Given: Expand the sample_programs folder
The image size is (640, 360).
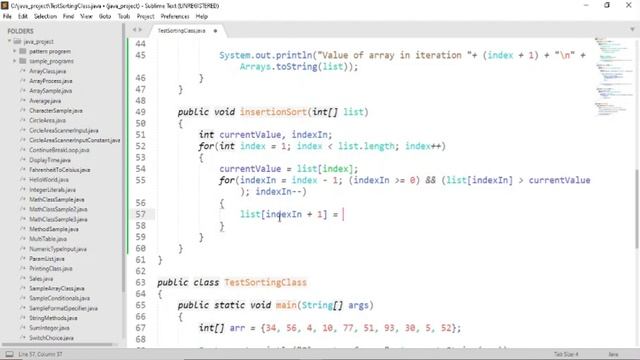Looking at the screenshot, I should point(15,61).
